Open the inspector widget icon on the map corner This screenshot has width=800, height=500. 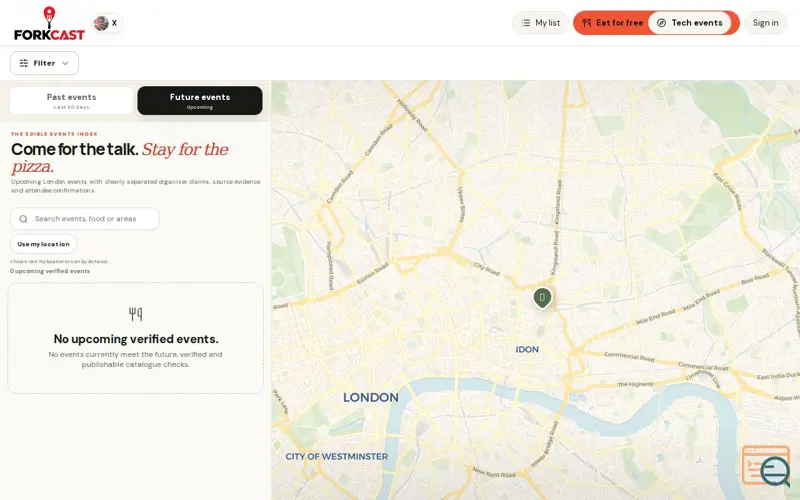point(766,466)
